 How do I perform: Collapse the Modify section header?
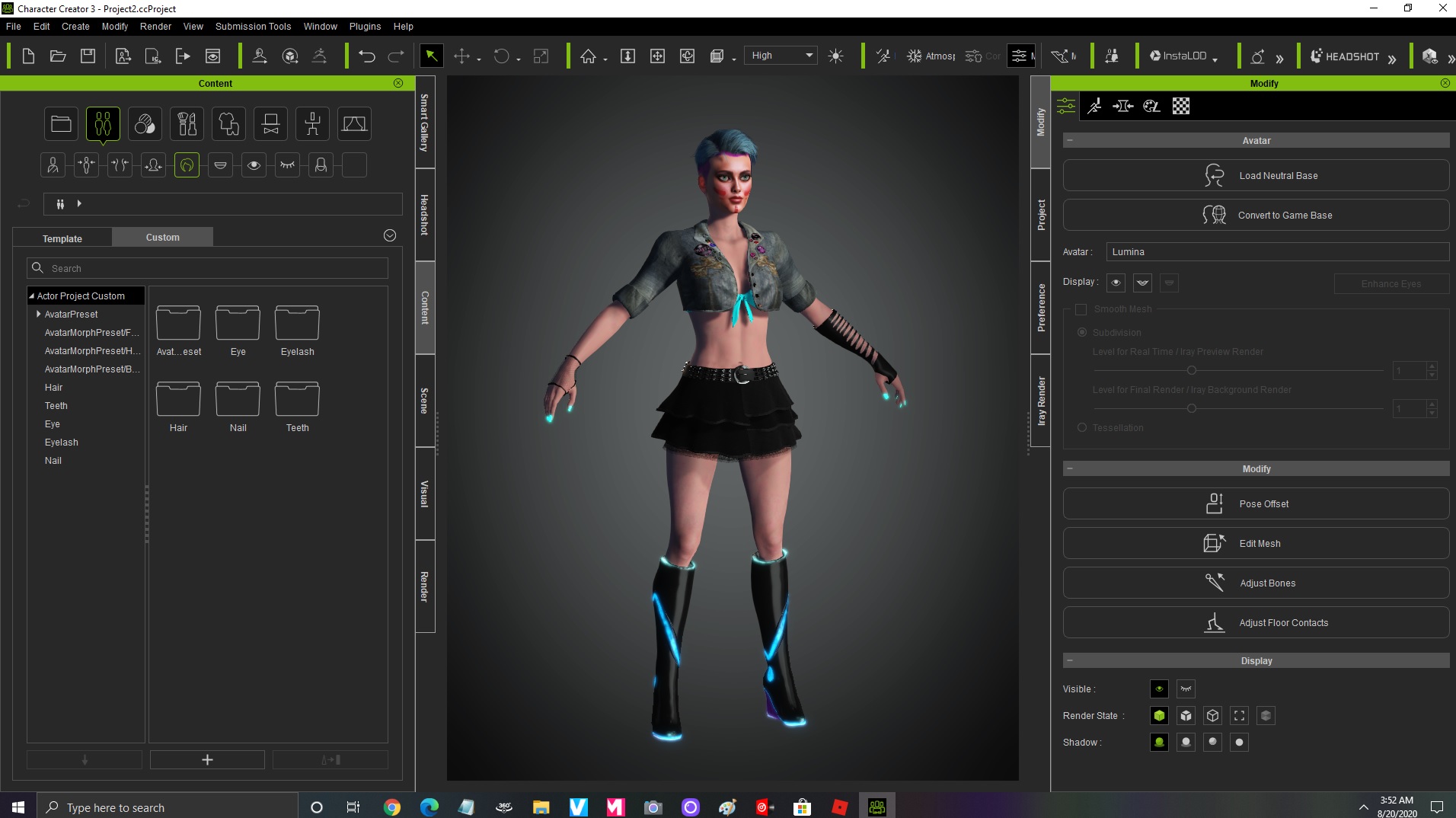click(1070, 468)
